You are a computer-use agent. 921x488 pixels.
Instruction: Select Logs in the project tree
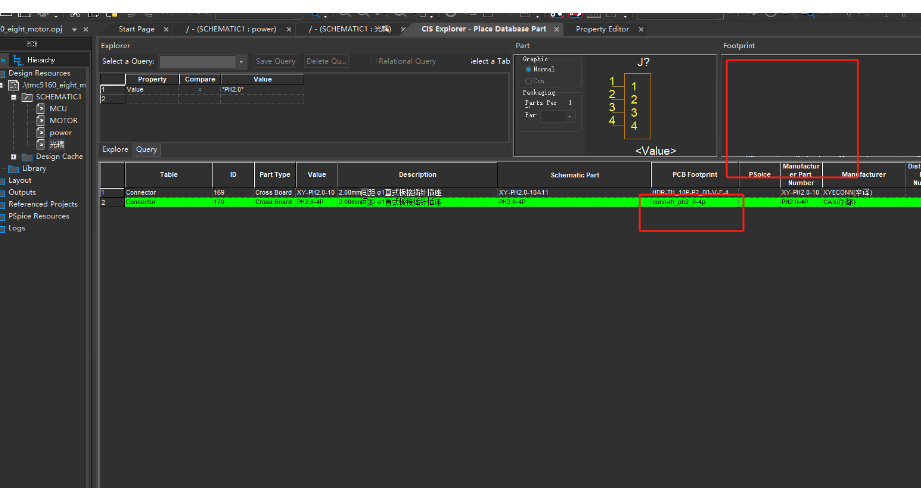[16, 228]
